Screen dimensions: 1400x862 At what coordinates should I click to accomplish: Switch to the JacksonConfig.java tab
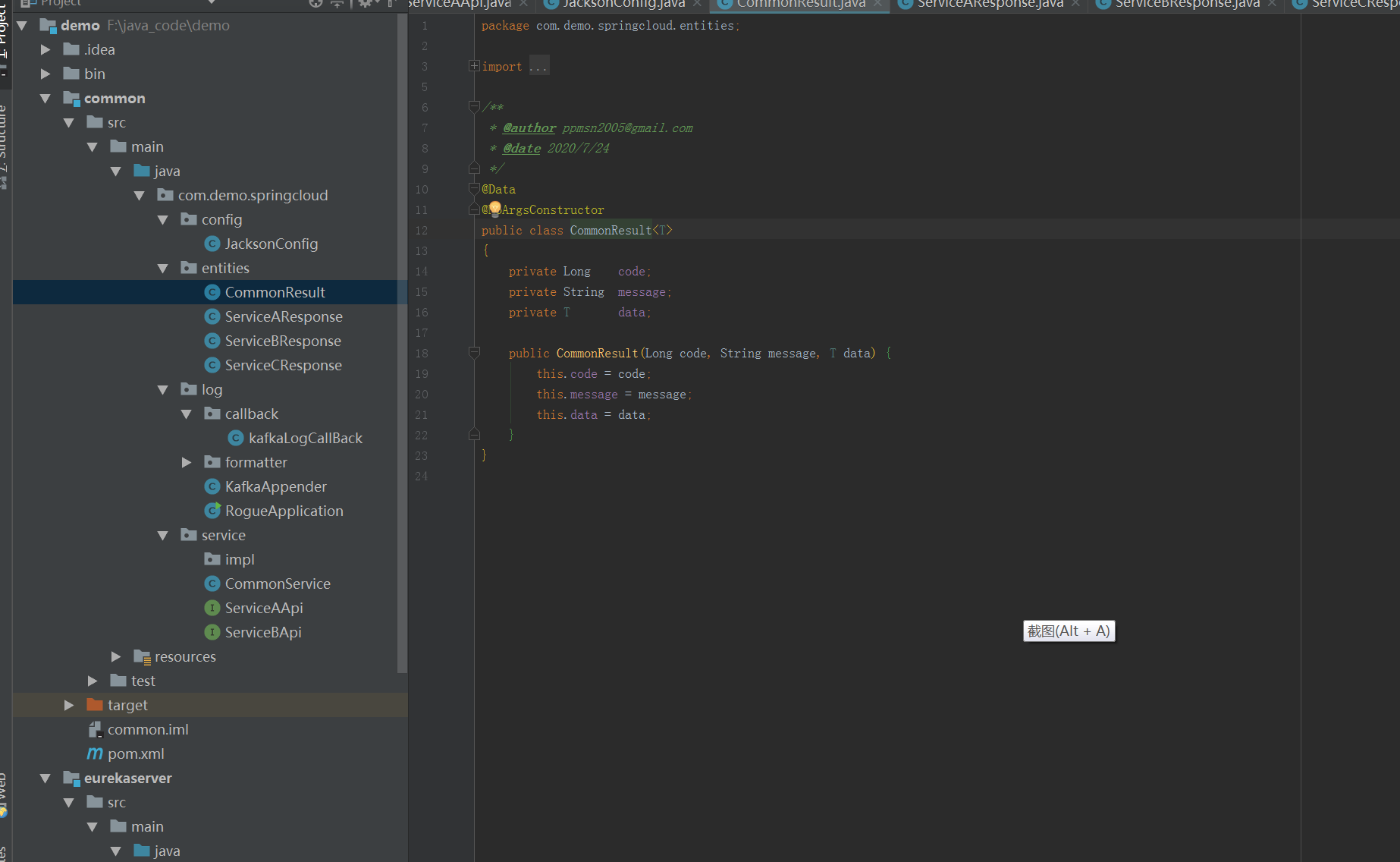623,5
